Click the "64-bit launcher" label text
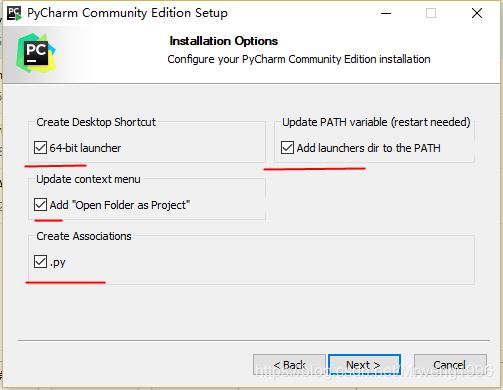503x390 pixels. coord(85,148)
